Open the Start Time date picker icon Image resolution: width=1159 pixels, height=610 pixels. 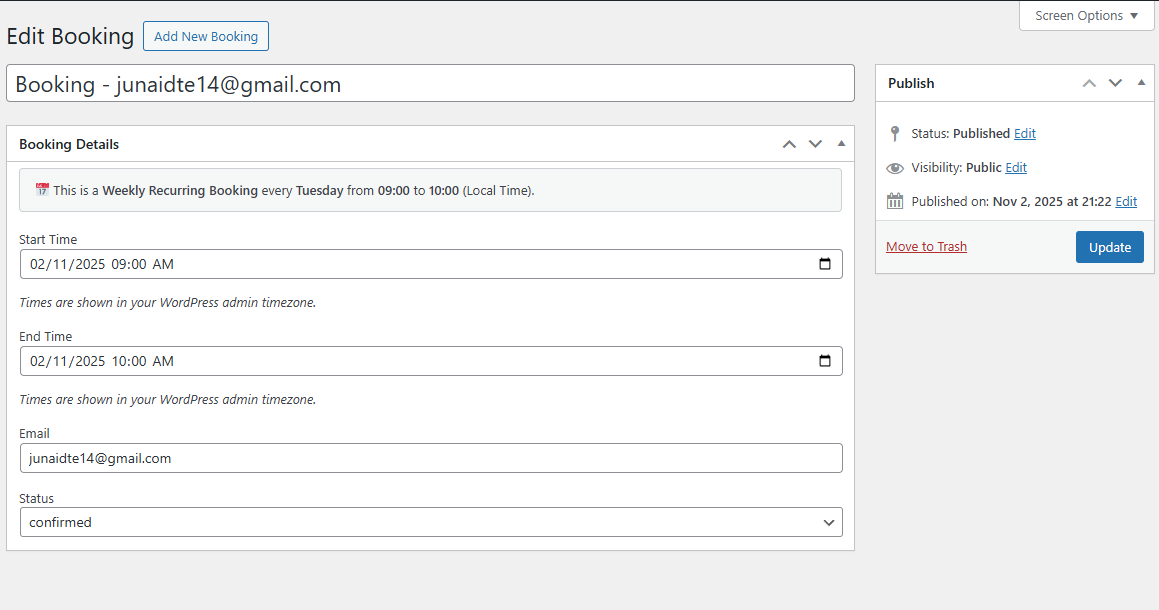[824, 264]
